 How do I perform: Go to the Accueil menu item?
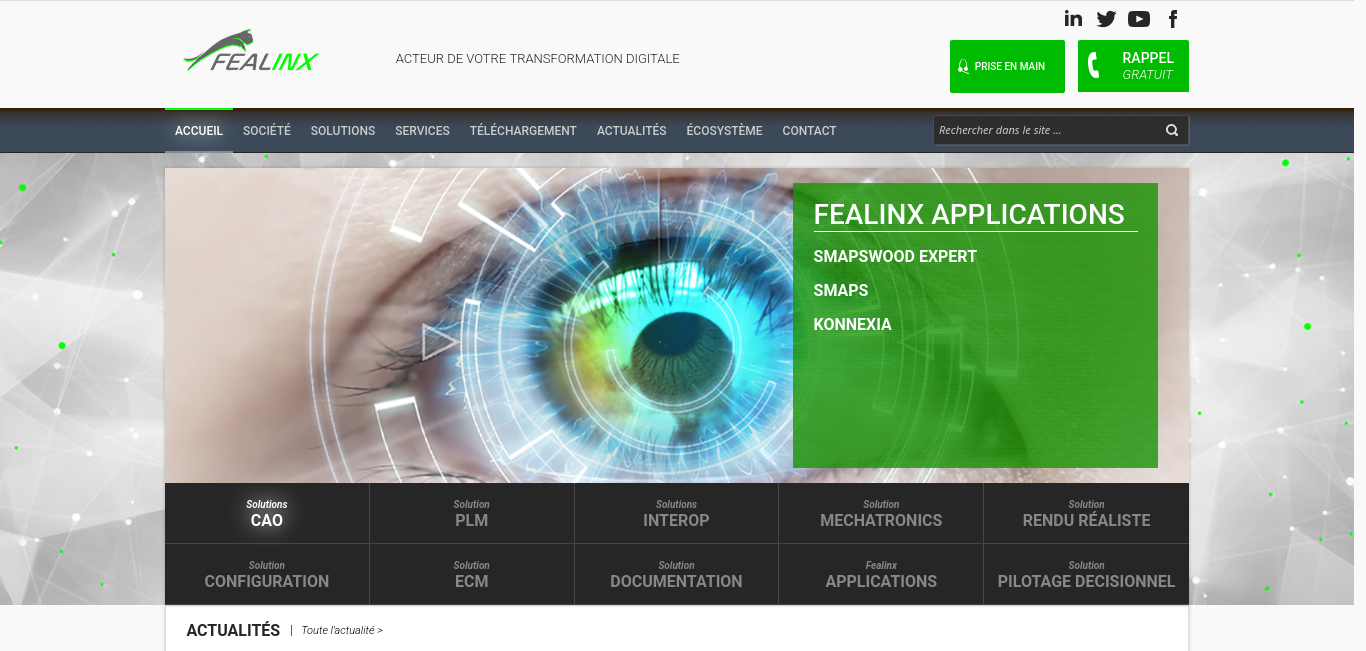(x=199, y=131)
